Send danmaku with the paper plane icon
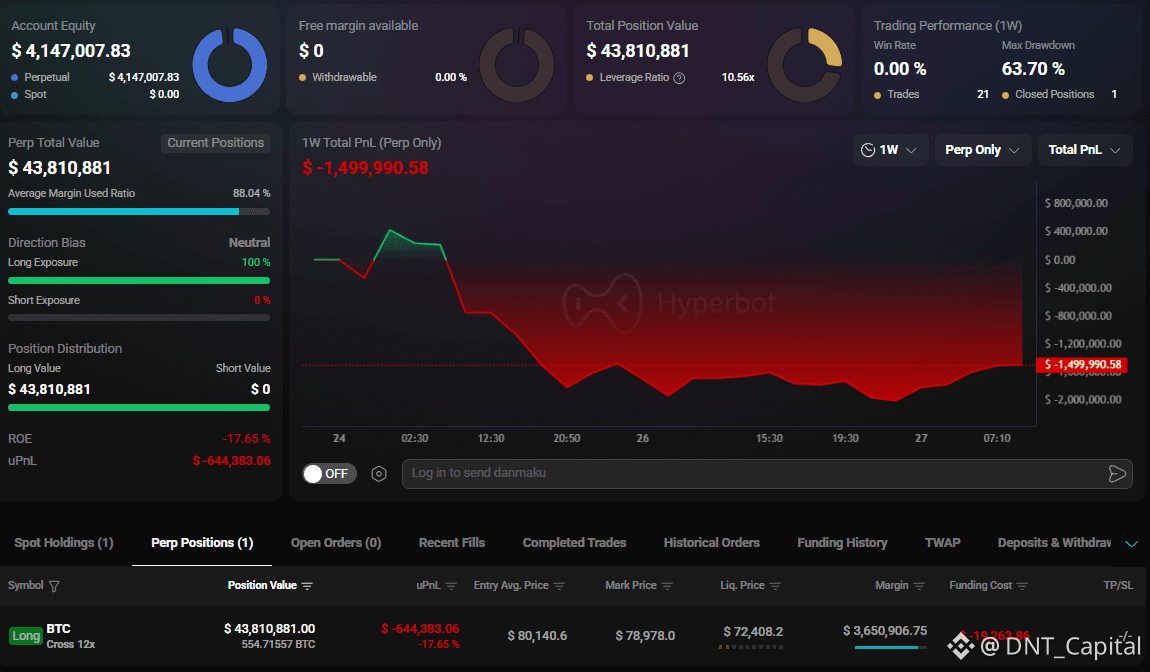1150x672 pixels. [1116, 474]
